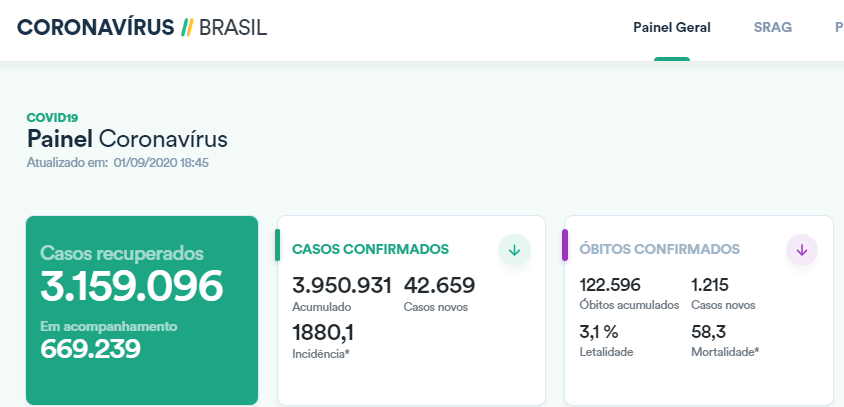Image resolution: width=844 pixels, height=407 pixels.
Task: Click the Incidência value 1880,1
Action: pos(322,332)
